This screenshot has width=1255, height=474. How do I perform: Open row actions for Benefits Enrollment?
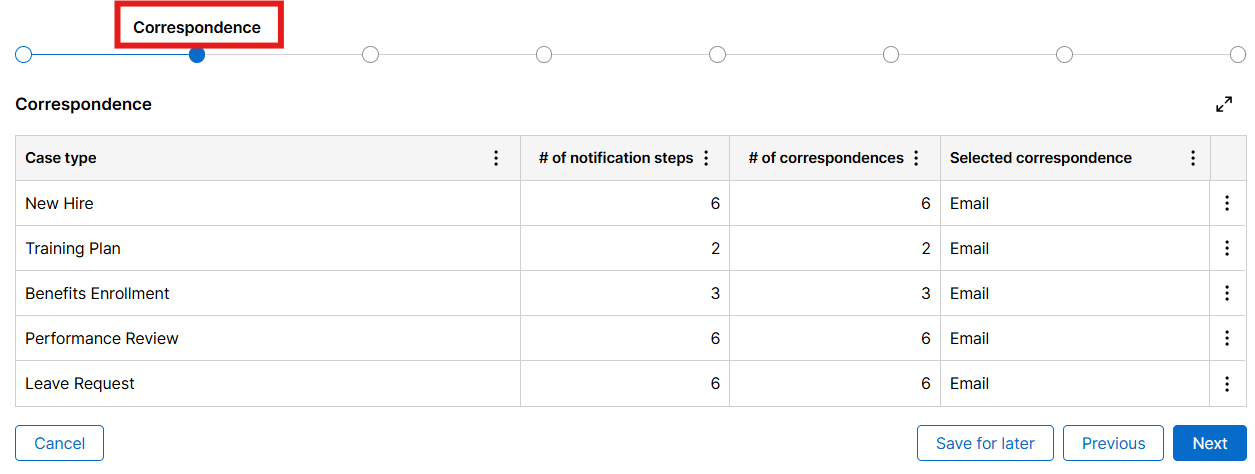1227,293
